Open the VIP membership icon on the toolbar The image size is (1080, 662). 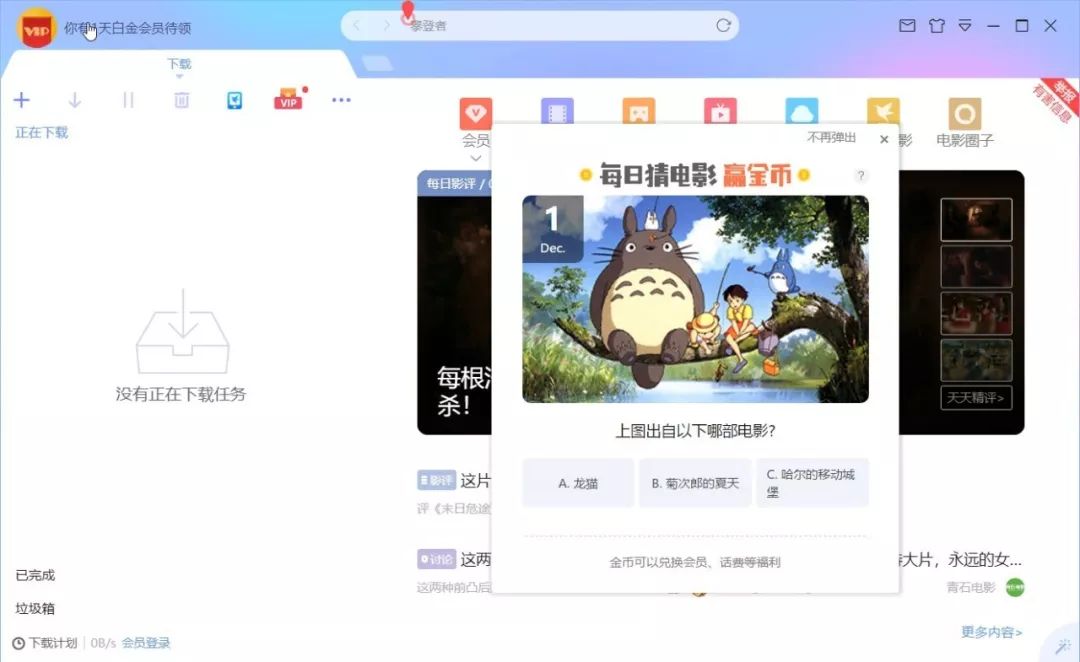(288, 100)
